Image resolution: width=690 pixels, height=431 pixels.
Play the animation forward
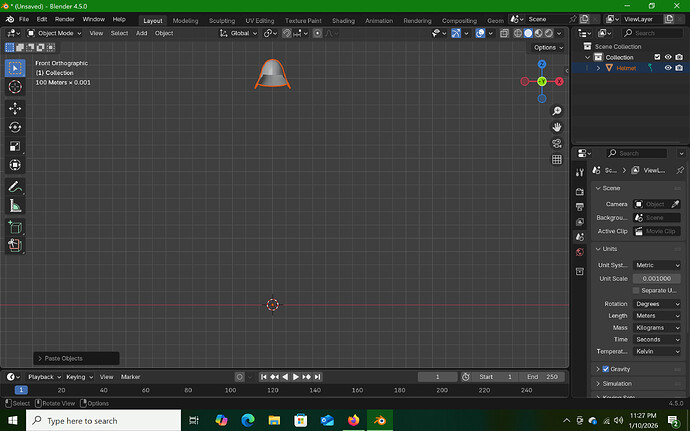(x=296, y=377)
